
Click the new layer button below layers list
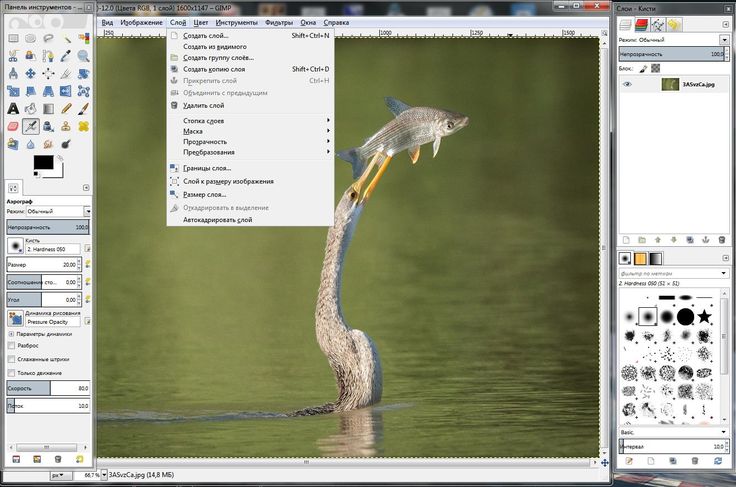(626, 240)
